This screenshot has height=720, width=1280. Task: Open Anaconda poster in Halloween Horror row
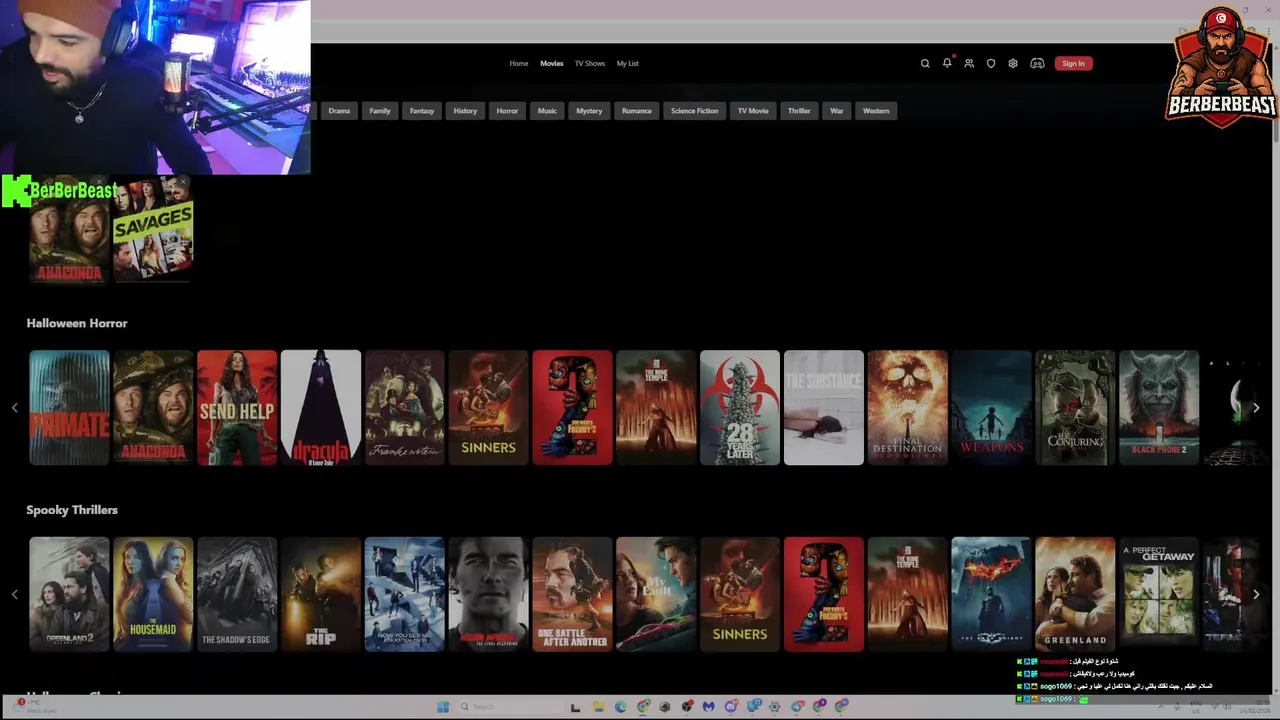tap(153, 407)
